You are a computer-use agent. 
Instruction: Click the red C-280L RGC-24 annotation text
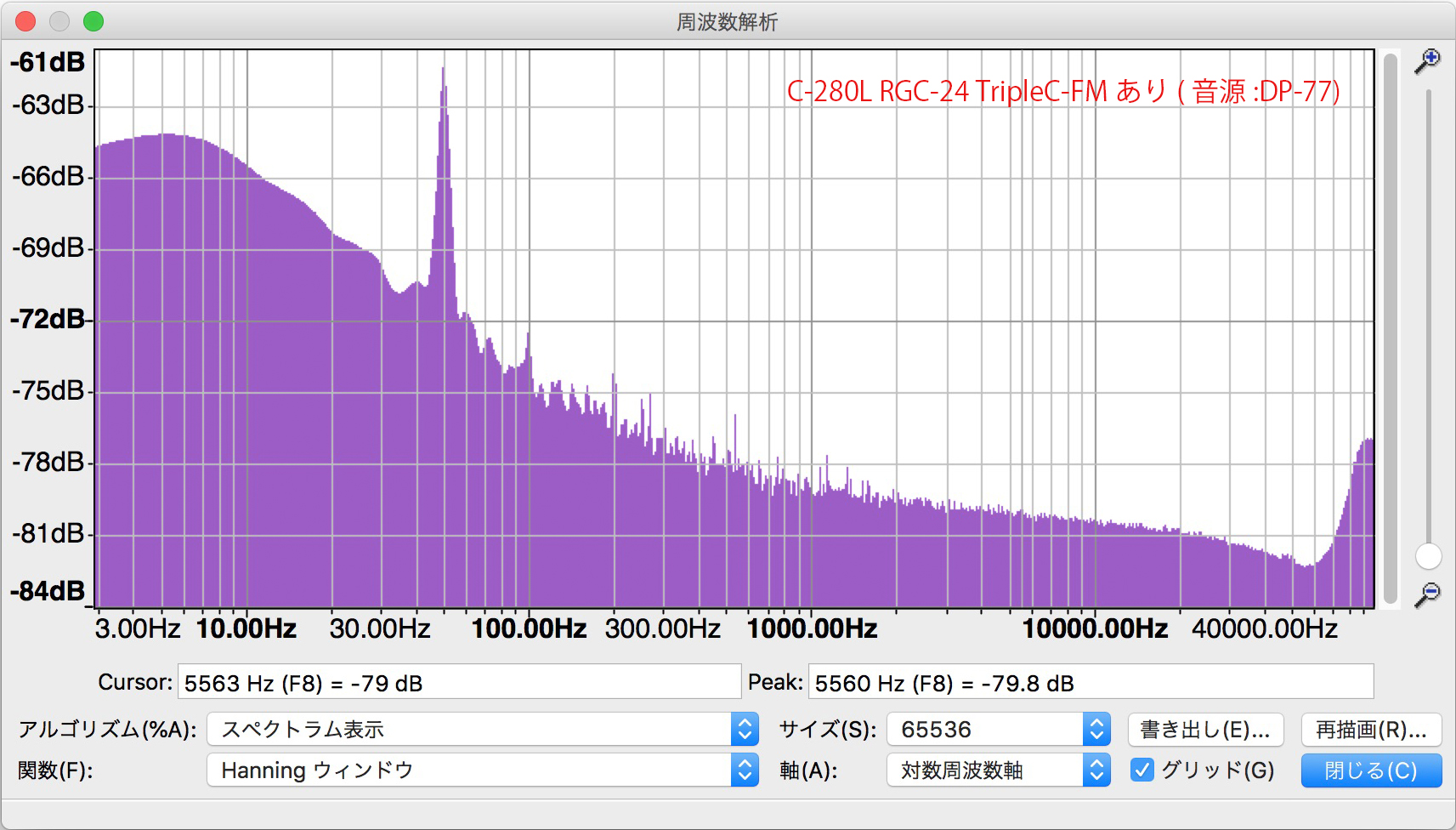pyautogui.click(x=1063, y=91)
